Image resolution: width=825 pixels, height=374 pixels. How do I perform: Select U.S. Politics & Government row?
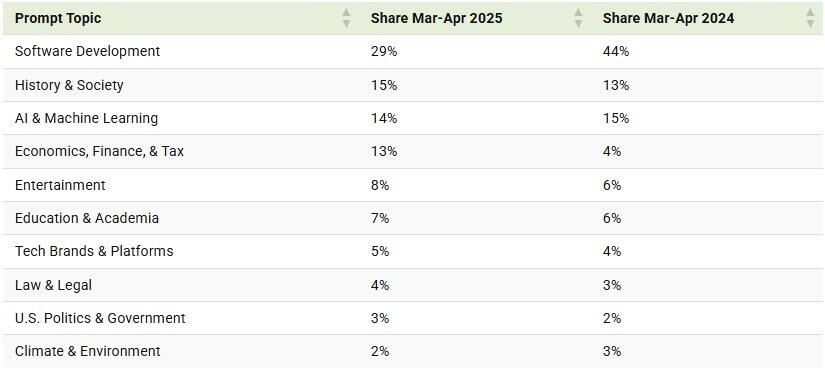click(x=412, y=318)
